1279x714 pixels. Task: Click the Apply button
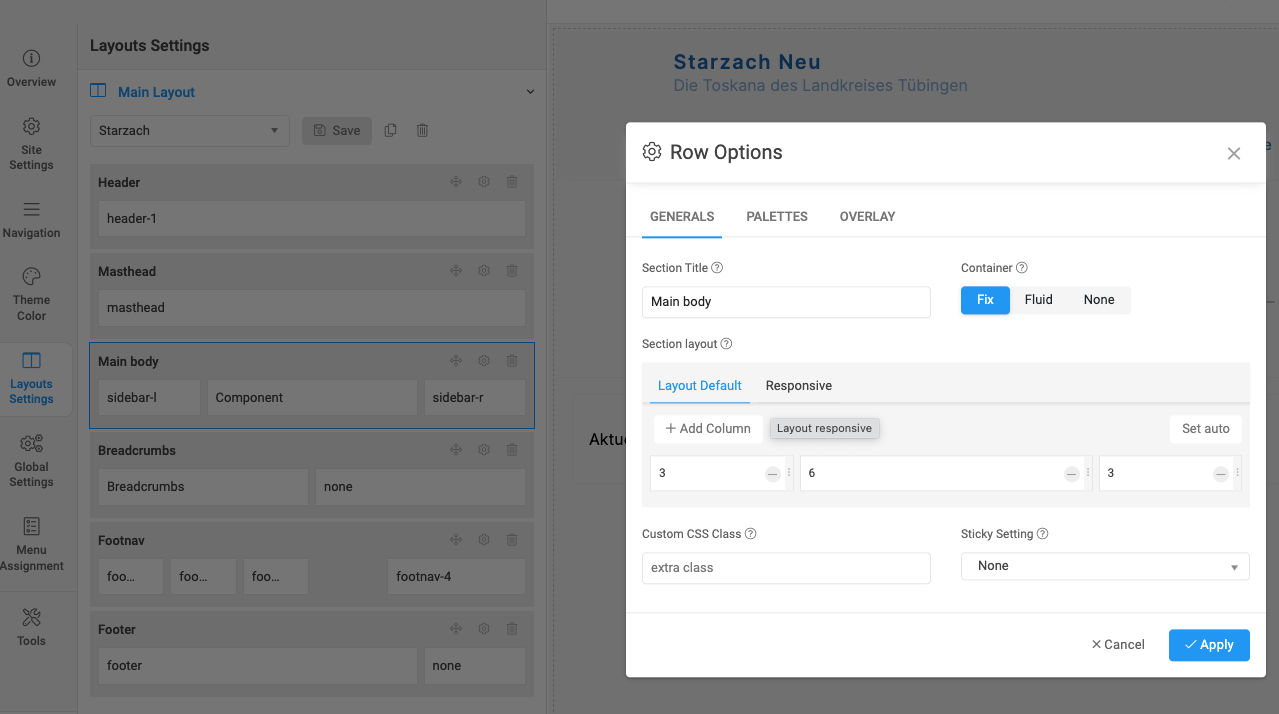click(x=1208, y=645)
